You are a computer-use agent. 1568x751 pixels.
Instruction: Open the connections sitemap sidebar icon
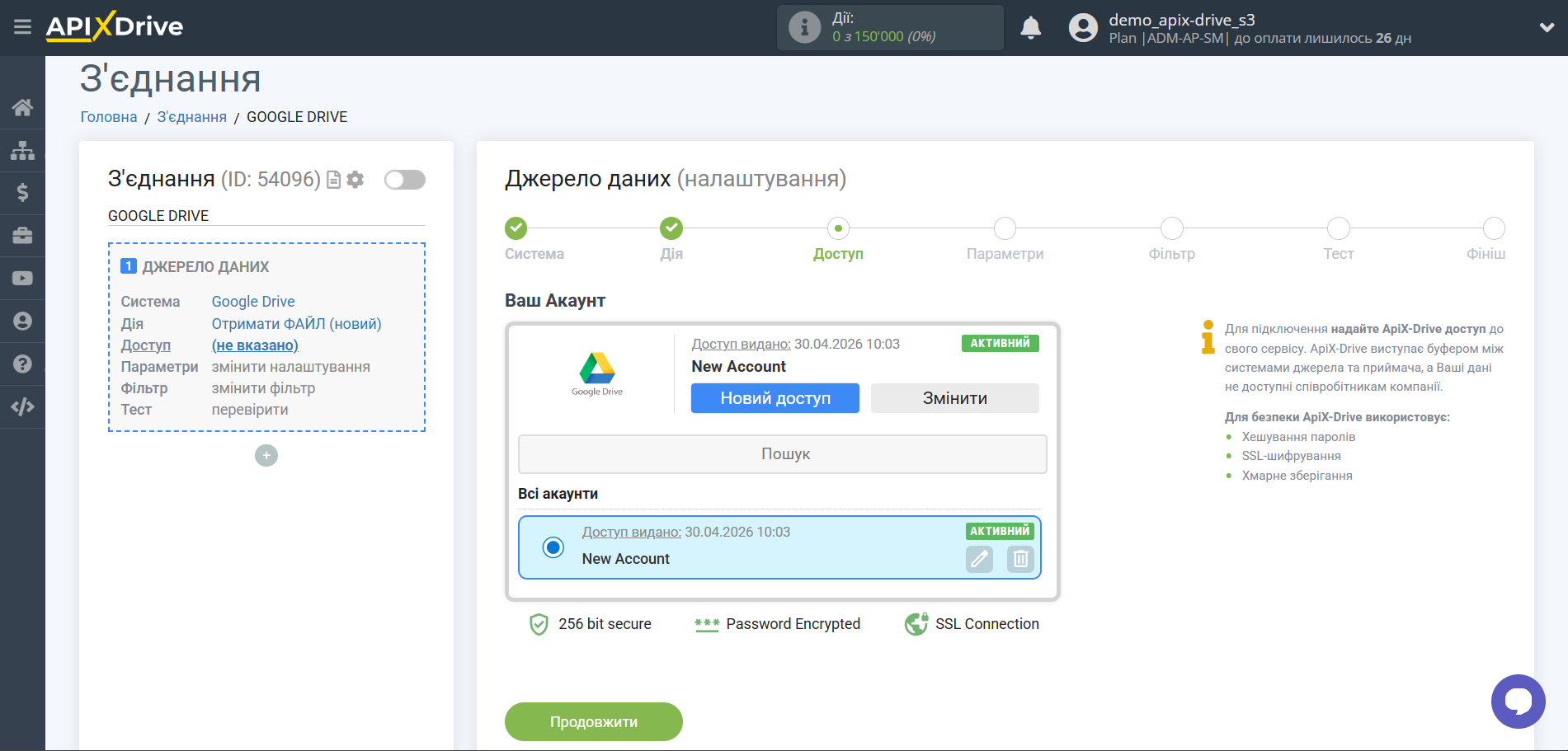[x=22, y=150]
